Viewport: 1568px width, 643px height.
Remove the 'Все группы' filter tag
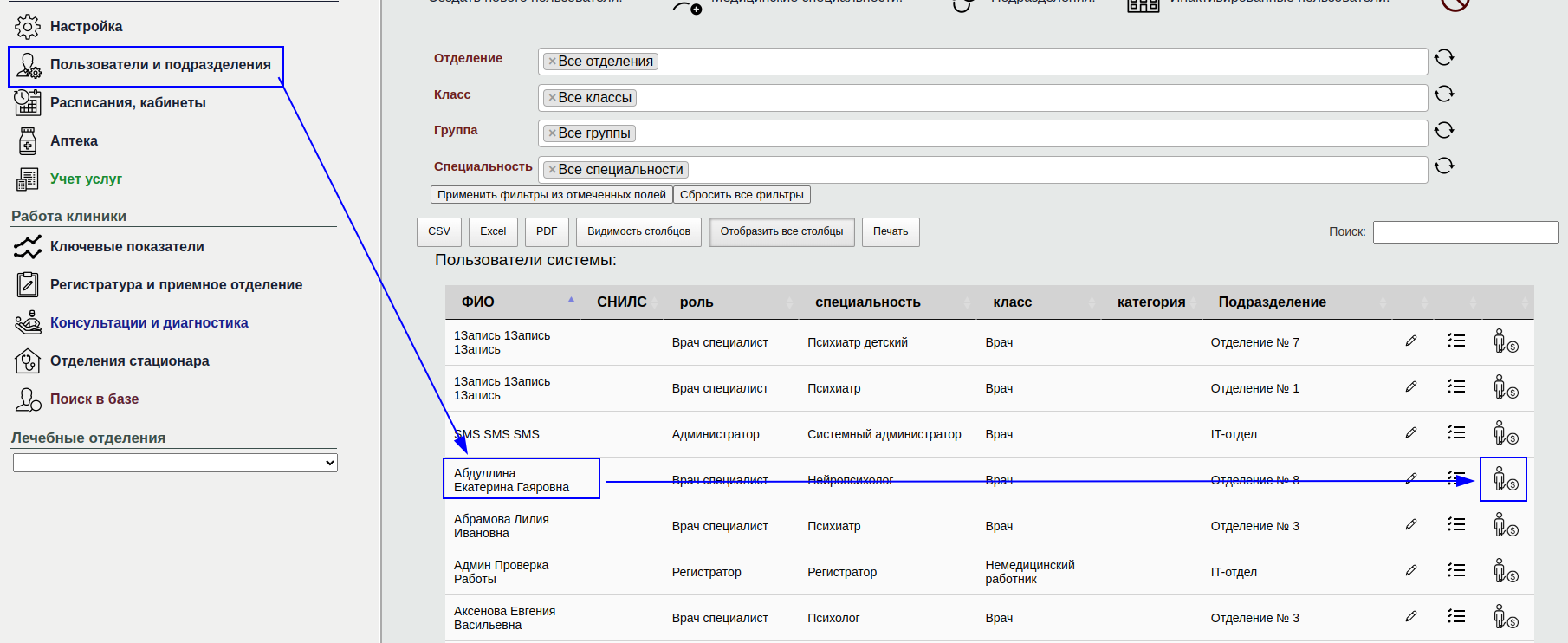click(x=552, y=133)
